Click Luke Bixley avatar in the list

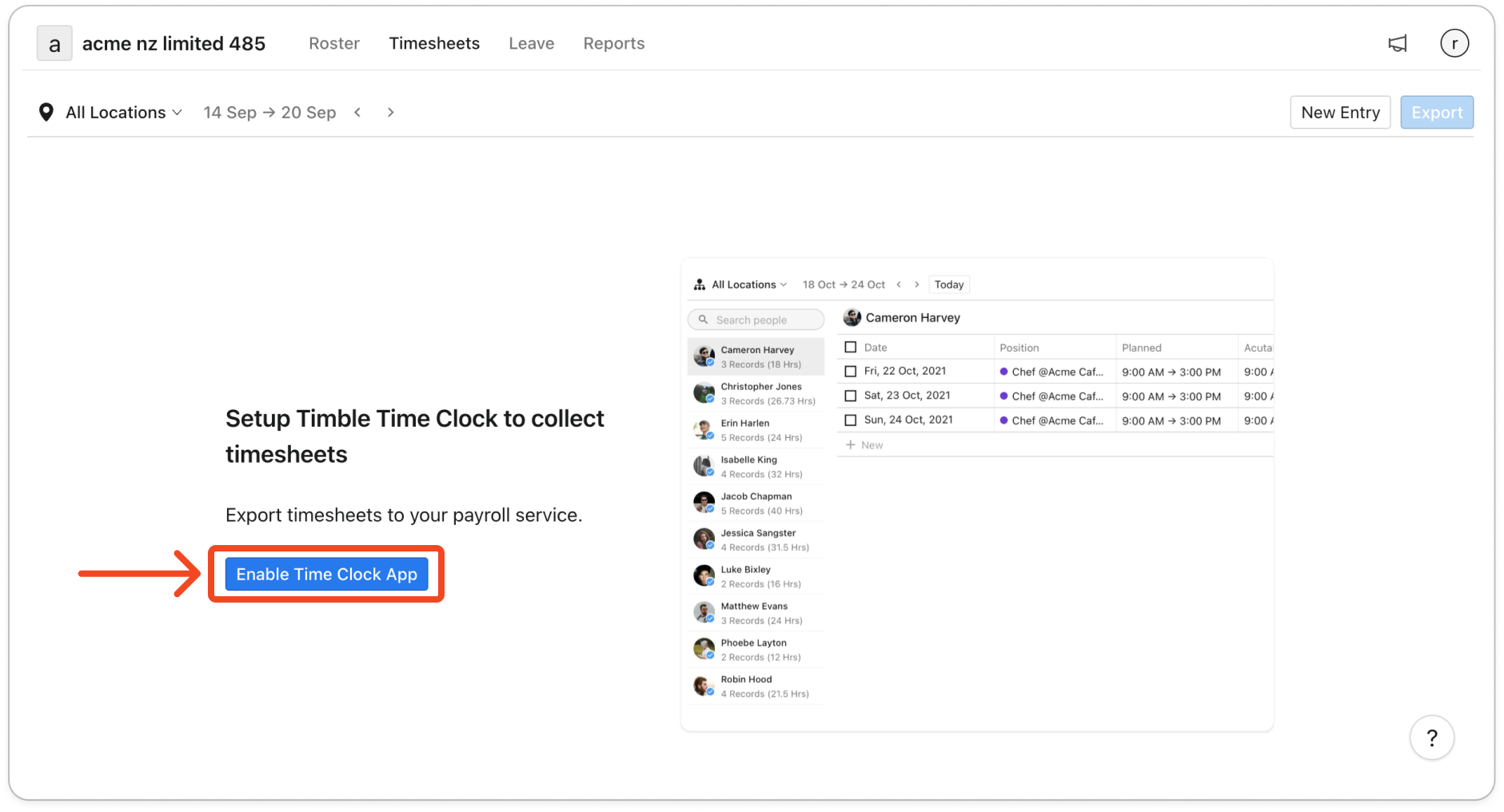[704, 575]
